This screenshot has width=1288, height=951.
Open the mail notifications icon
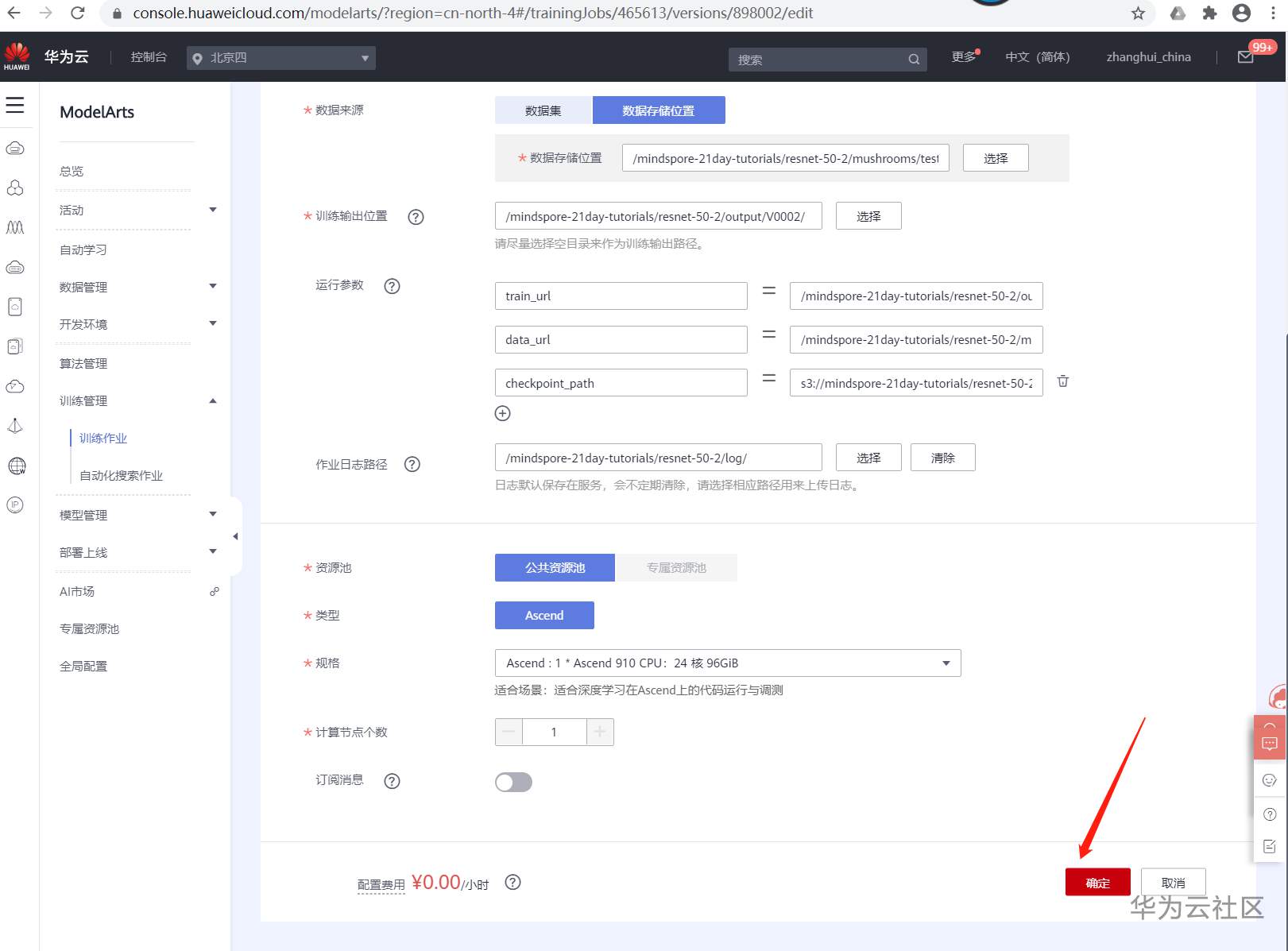1246,56
